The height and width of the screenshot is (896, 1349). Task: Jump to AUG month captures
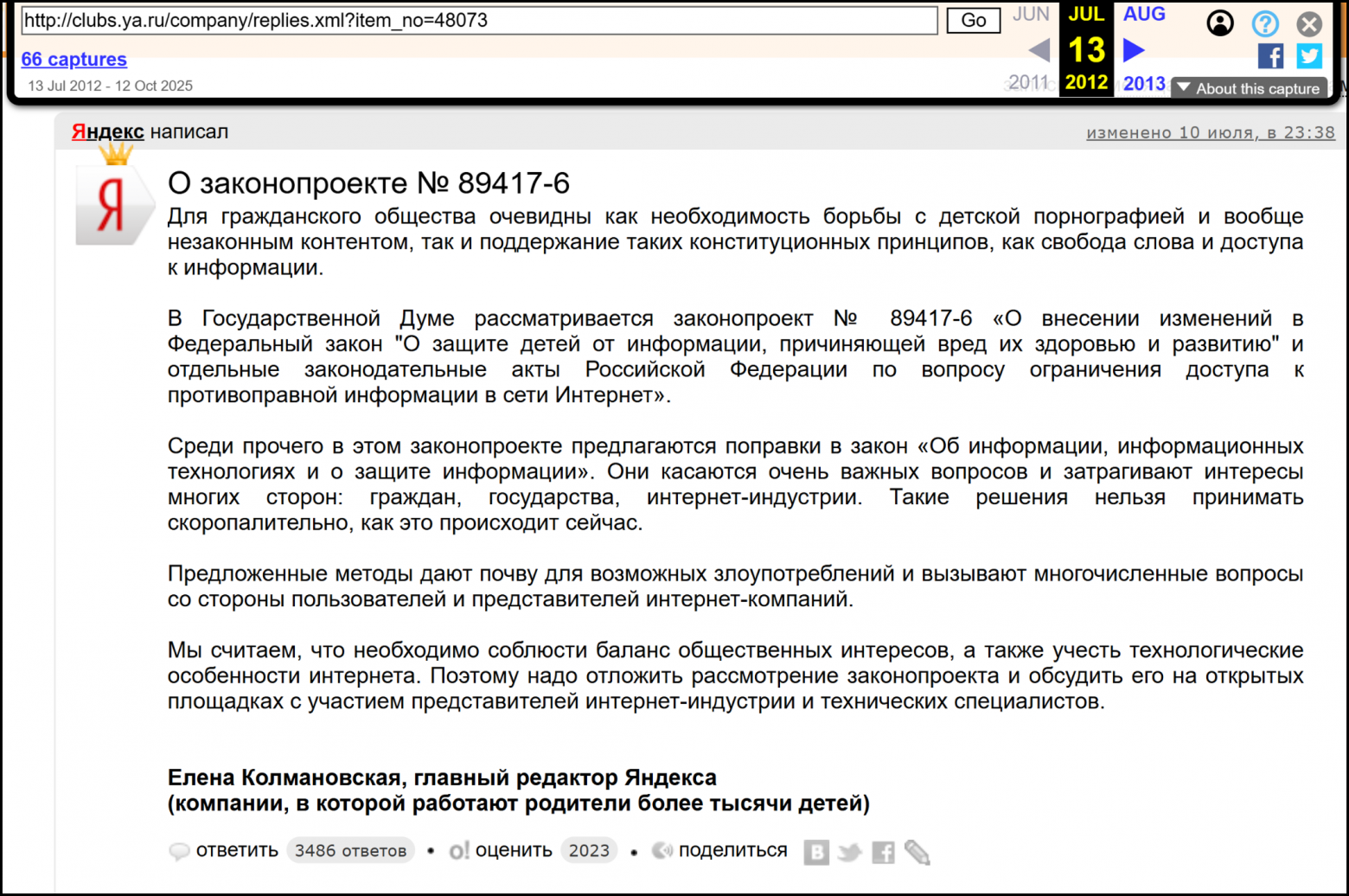(1144, 14)
